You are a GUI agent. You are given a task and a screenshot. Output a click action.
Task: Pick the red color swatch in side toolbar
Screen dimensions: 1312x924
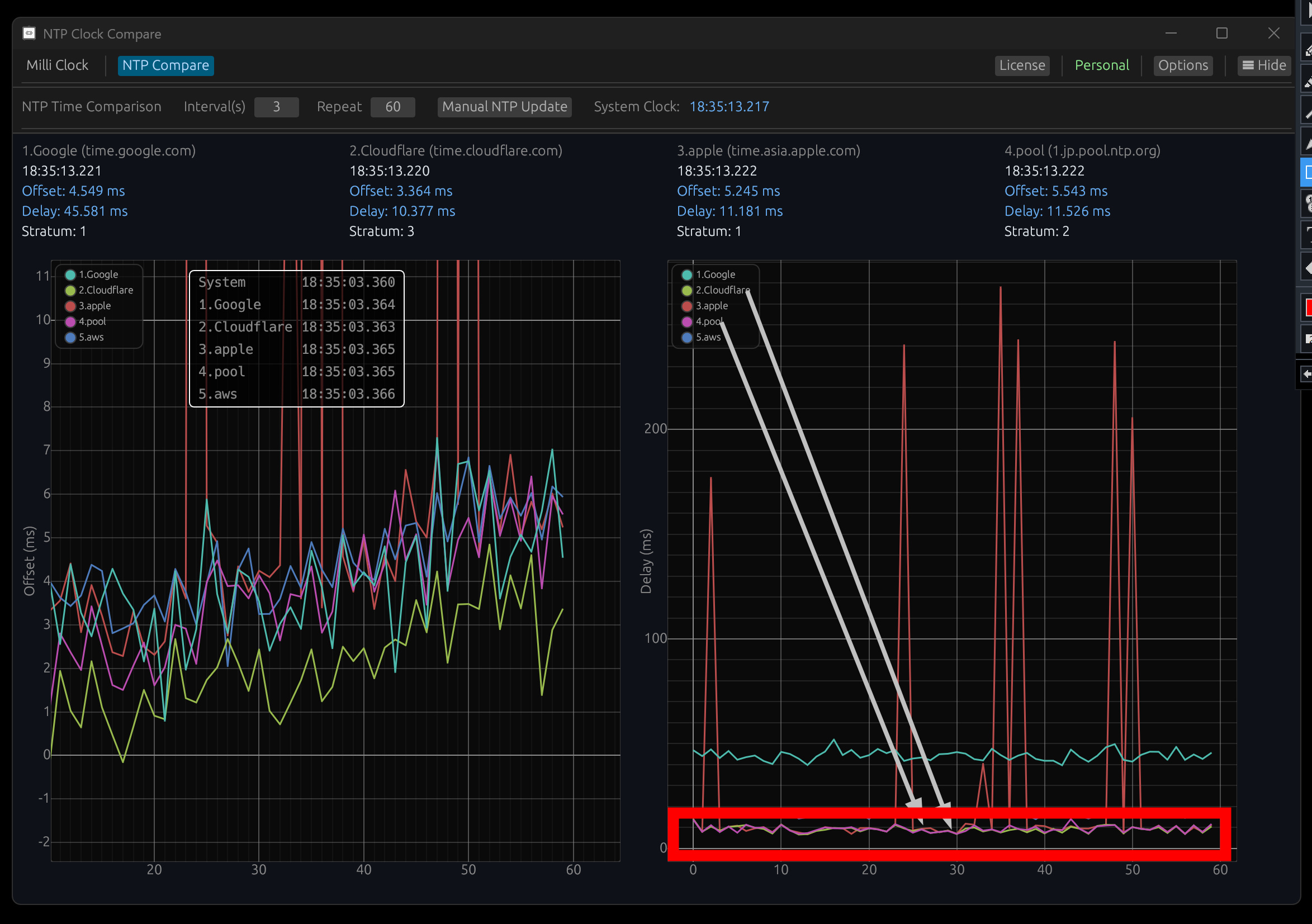[x=1308, y=307]
